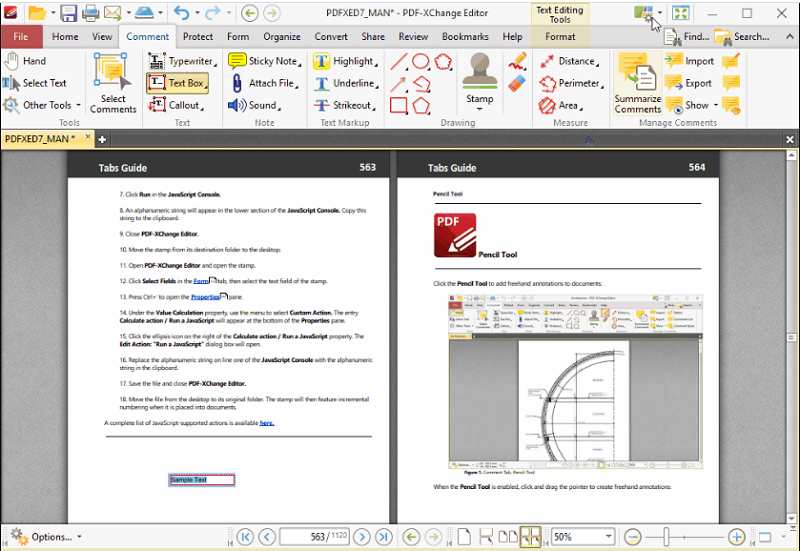The image size is (800, 551).
Task: Click the Attach File tool
Action: (264, 83)
